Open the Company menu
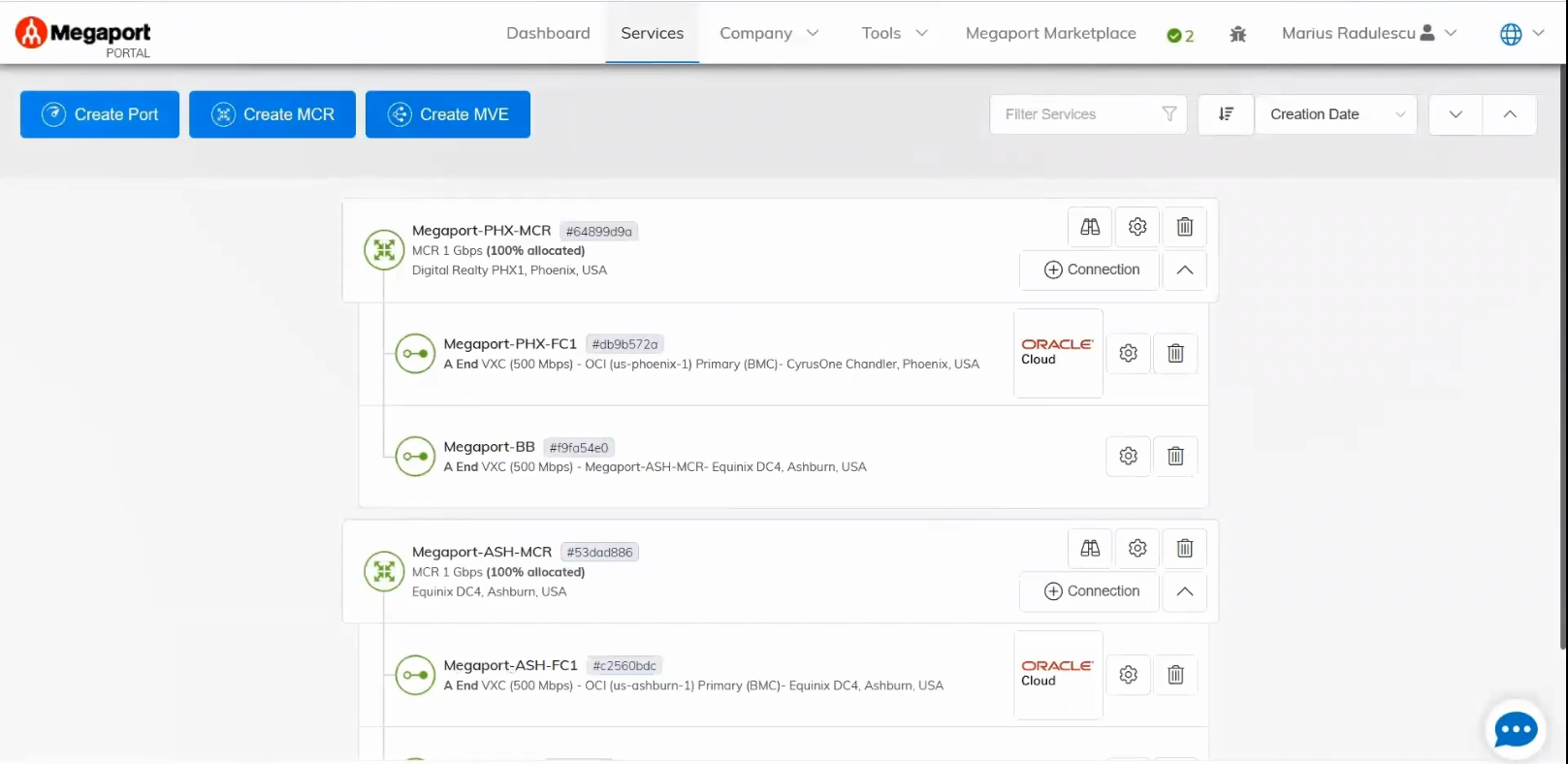This screenshot has width=1568, height=764. coord(769,33)
